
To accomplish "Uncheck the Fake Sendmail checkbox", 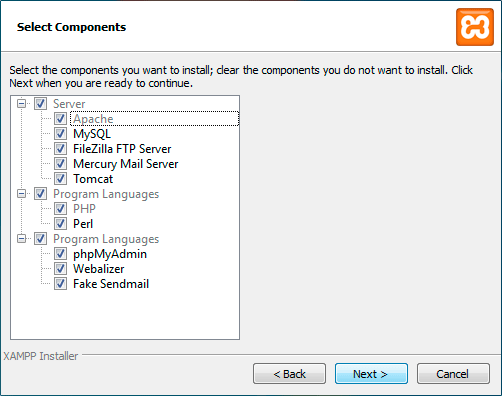I will 60,284.
